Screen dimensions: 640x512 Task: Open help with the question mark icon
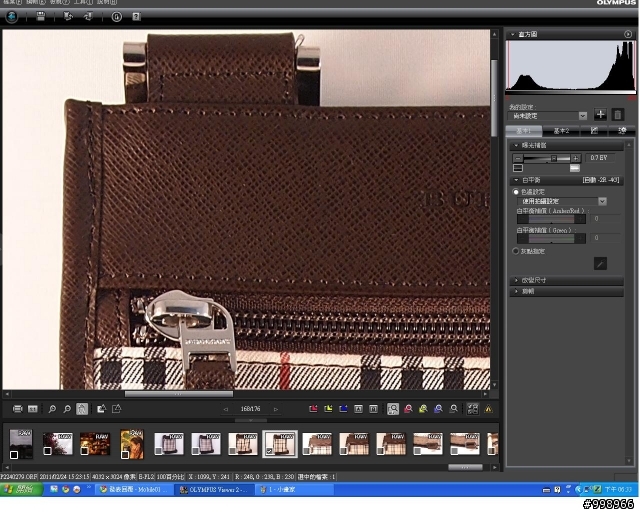click(136, 17)
